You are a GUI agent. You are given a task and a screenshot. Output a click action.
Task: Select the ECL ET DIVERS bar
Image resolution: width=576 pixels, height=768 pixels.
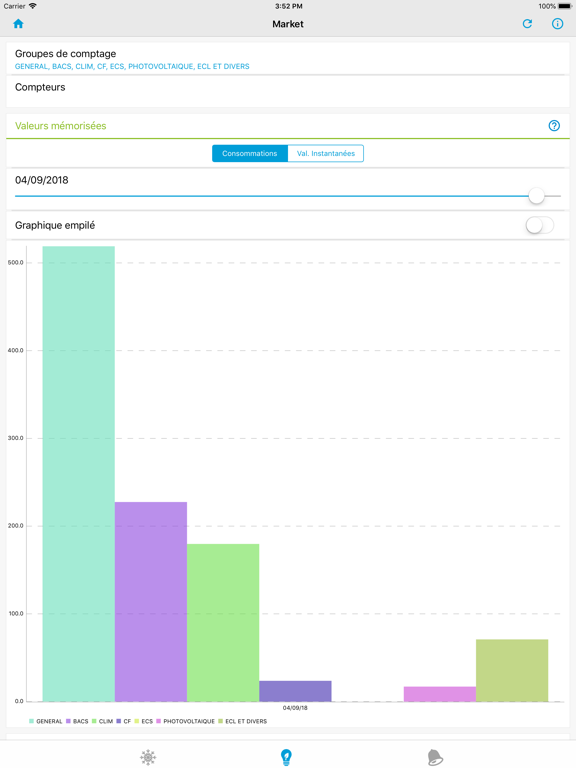[x=512, y=671]
